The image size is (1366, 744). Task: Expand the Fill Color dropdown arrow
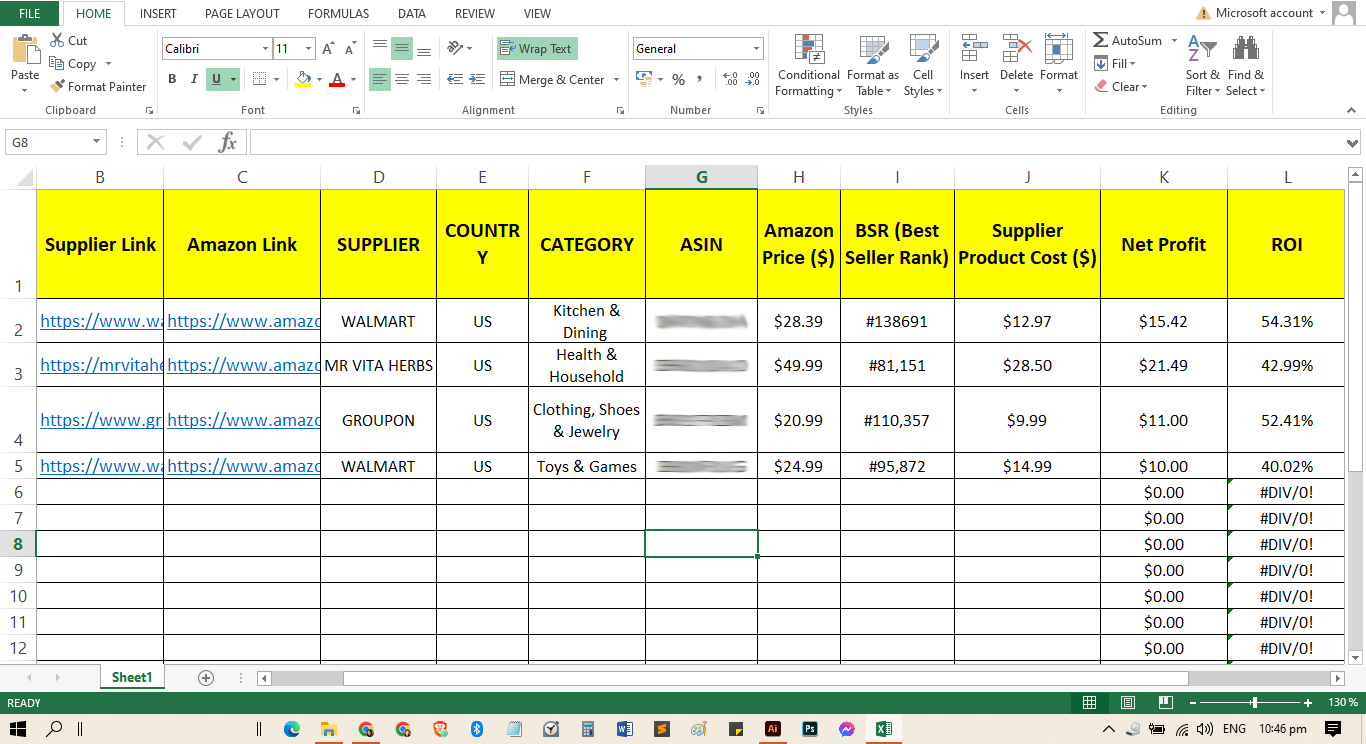point(317,80)
